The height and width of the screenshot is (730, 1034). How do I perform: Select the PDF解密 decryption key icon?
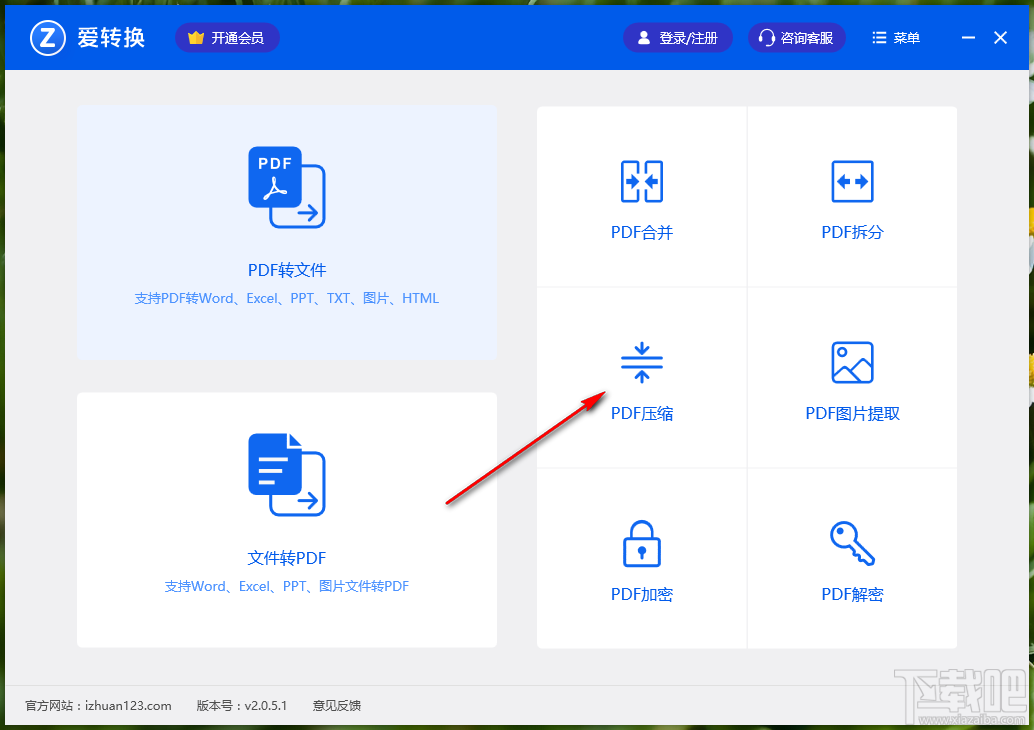coord(851,543)
